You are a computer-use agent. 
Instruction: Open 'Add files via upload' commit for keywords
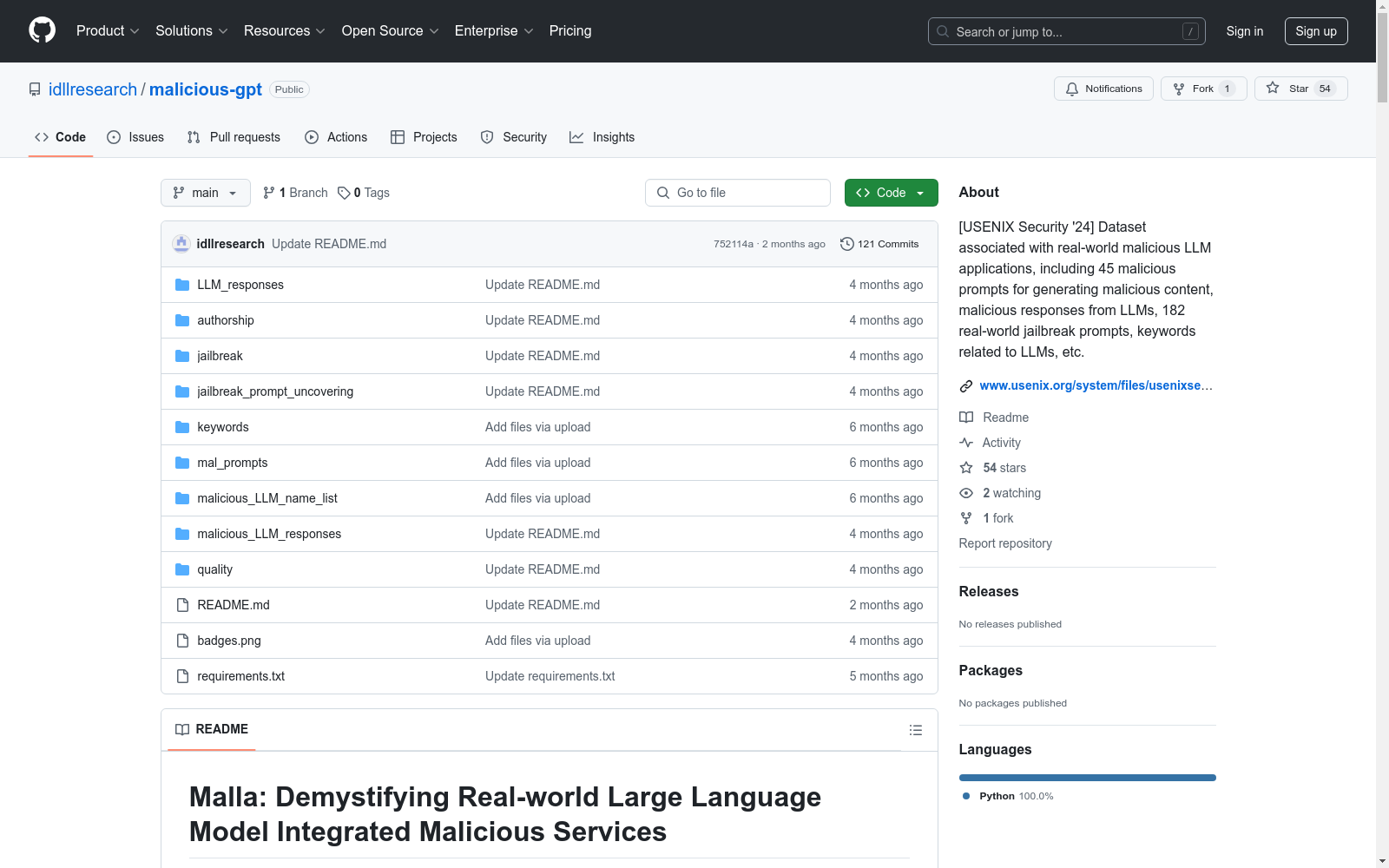(537, 427)
